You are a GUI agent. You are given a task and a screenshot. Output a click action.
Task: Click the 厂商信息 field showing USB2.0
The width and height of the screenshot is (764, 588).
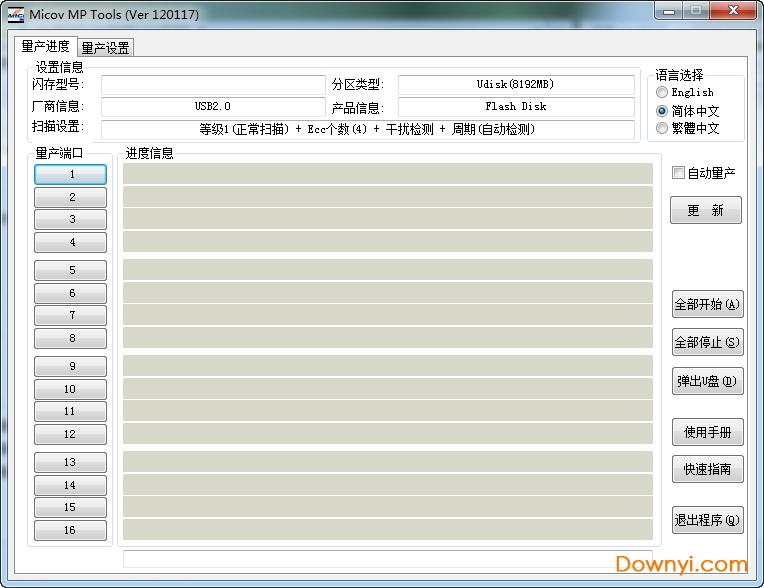[x=213, y=107]
